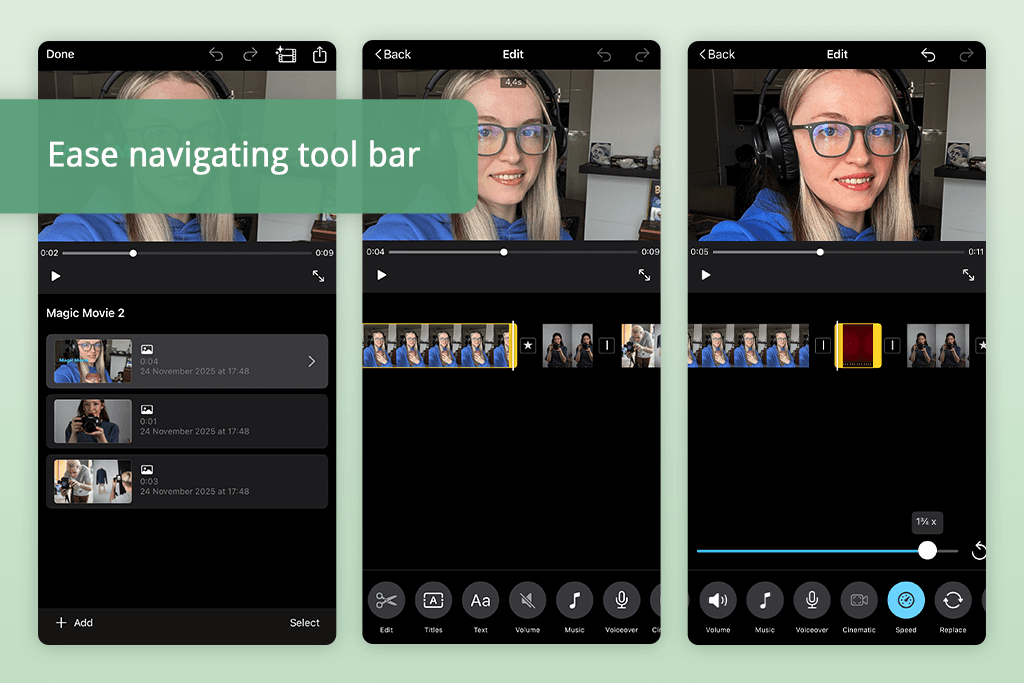Select the photographer clip in middle timeline
The image size is (1024, 683).
point(568,345)
